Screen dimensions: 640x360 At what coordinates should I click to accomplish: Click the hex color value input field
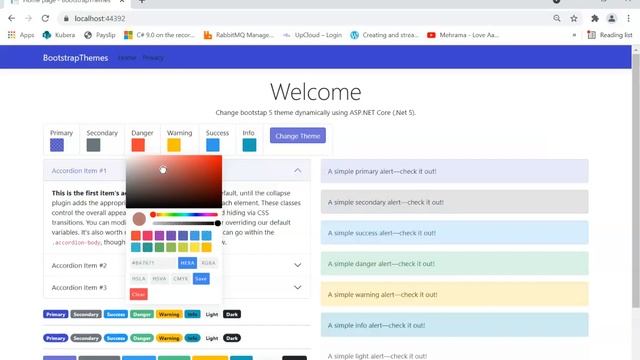(153, 263)
